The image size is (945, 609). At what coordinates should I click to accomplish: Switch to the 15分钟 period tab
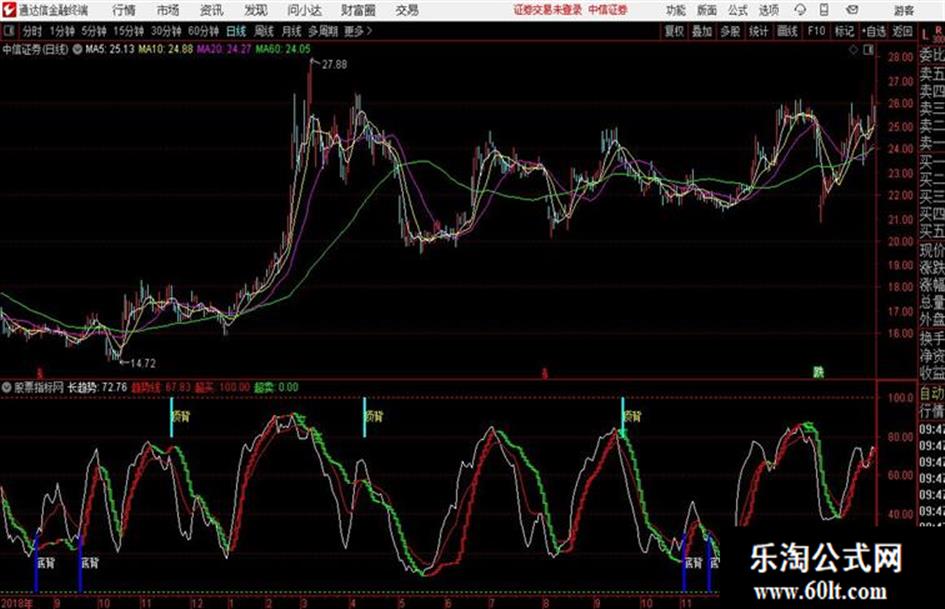(x=128, y=31)
